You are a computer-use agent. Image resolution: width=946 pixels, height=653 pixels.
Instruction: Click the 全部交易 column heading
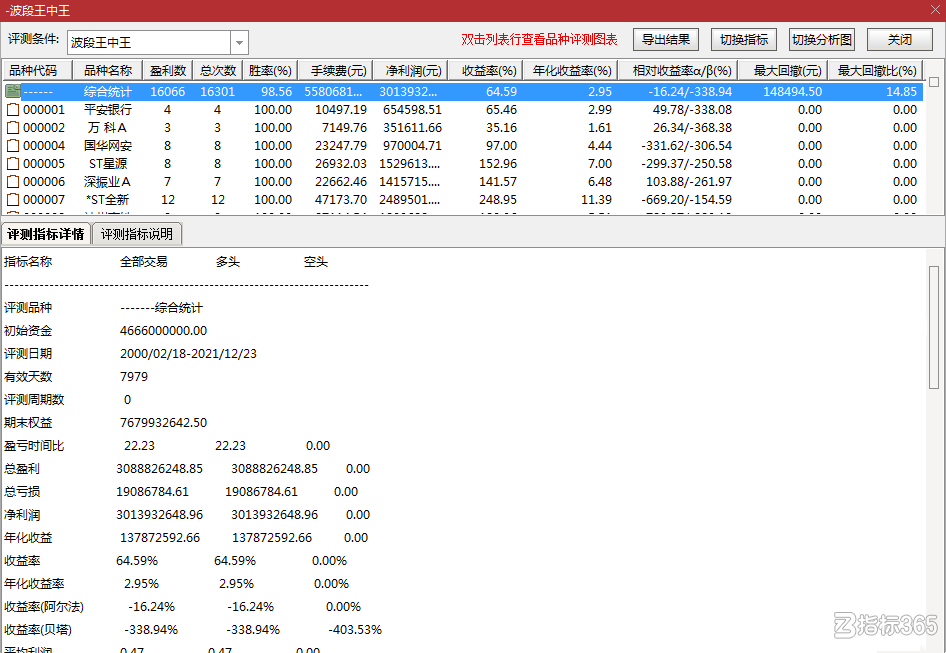[x=144, y=262]
